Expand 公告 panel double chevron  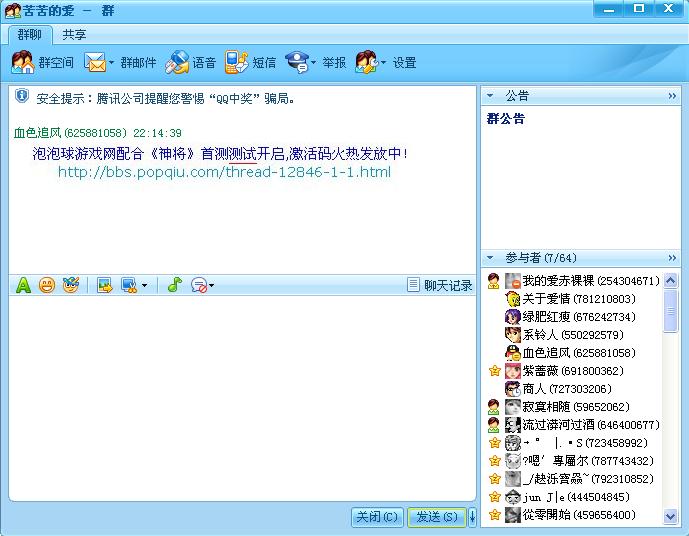click(x=672, y=96)
